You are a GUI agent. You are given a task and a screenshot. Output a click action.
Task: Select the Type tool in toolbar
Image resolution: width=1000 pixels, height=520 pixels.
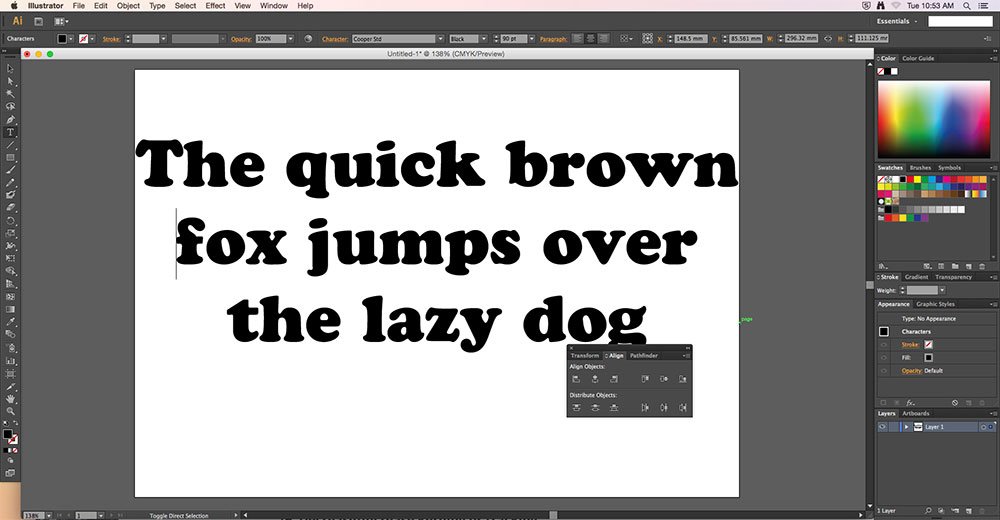(10, 132)
